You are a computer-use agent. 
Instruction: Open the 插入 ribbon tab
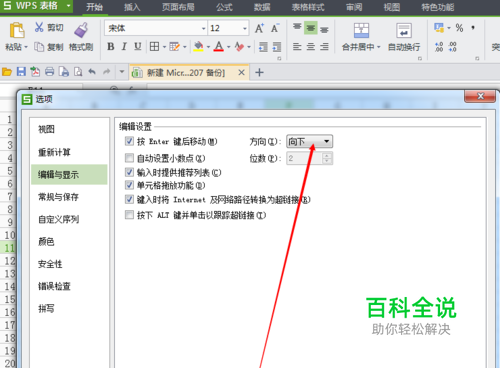click(132, 7)
